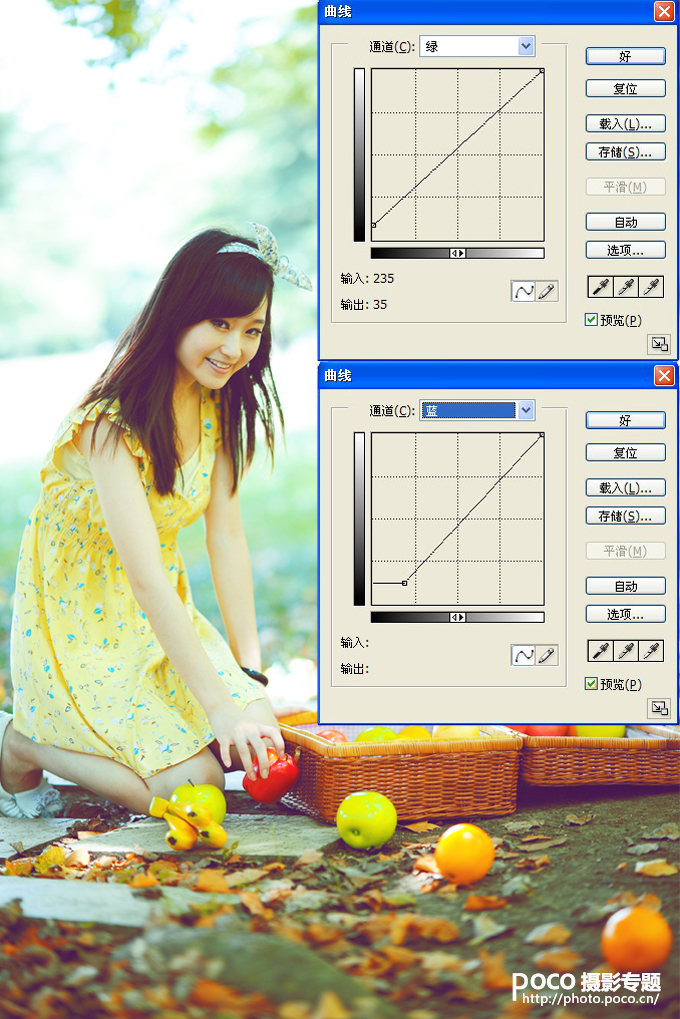Click 自动 button in green curves dialog

[625, 222]
